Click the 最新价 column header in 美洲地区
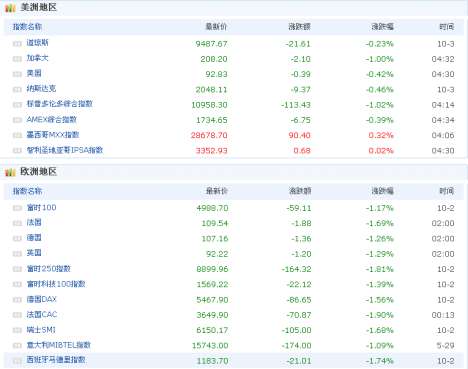468x369 pixels. pos(216,27)
